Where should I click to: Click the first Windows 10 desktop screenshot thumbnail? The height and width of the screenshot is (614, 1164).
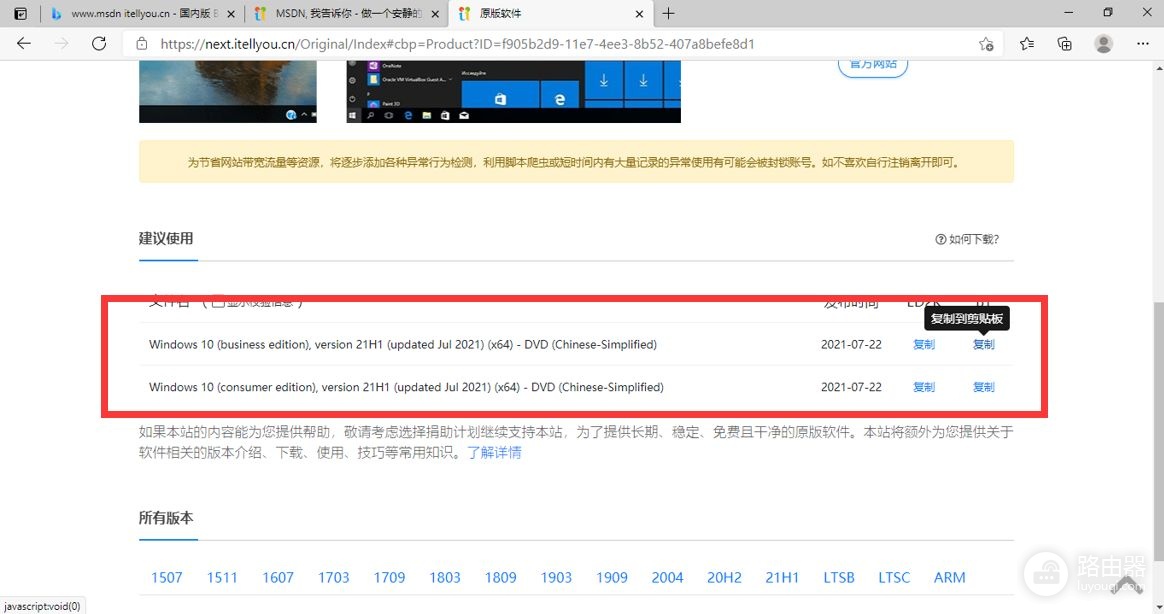coord(228,92)
